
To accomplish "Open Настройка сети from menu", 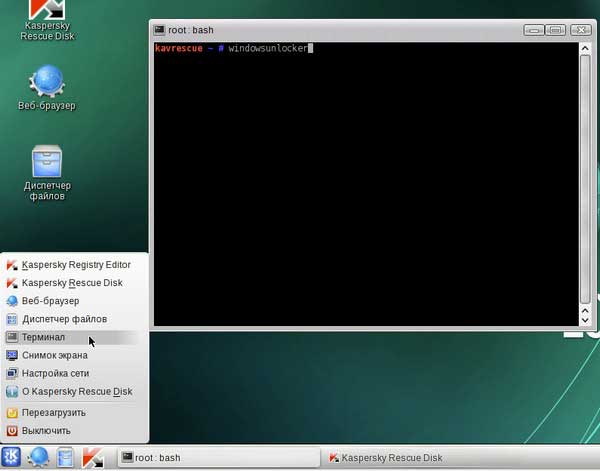I will [55, 373].
